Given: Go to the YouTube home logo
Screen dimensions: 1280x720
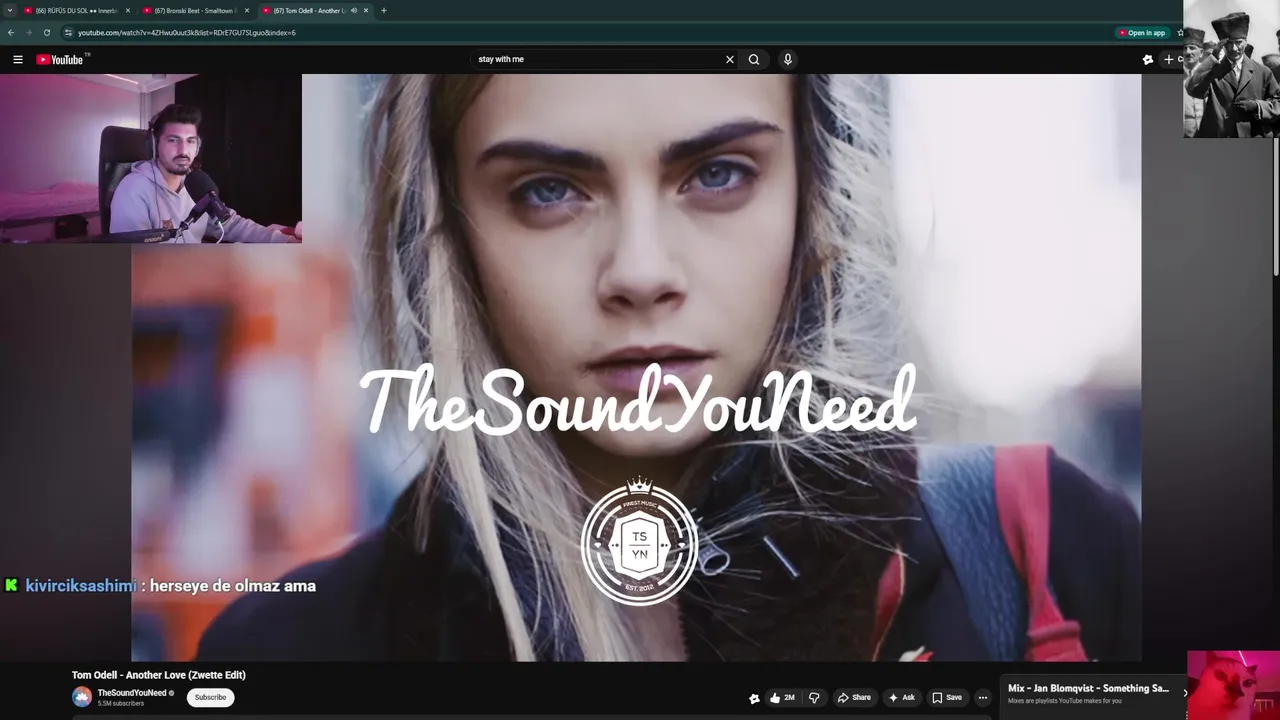Looking at the screenshot, I should 62,59.
